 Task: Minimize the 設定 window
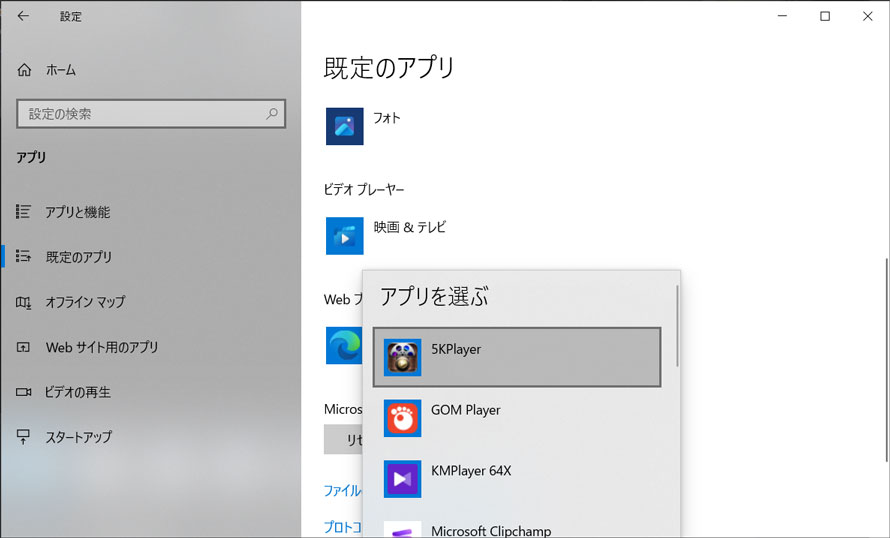[782, 16]
